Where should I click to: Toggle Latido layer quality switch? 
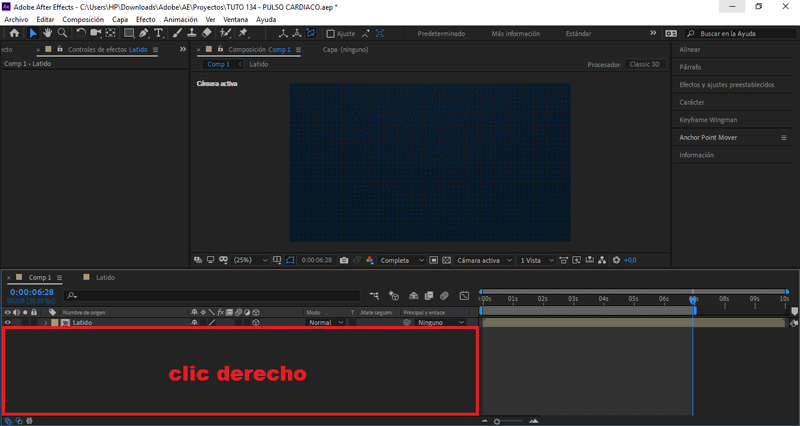pos(212,322)
